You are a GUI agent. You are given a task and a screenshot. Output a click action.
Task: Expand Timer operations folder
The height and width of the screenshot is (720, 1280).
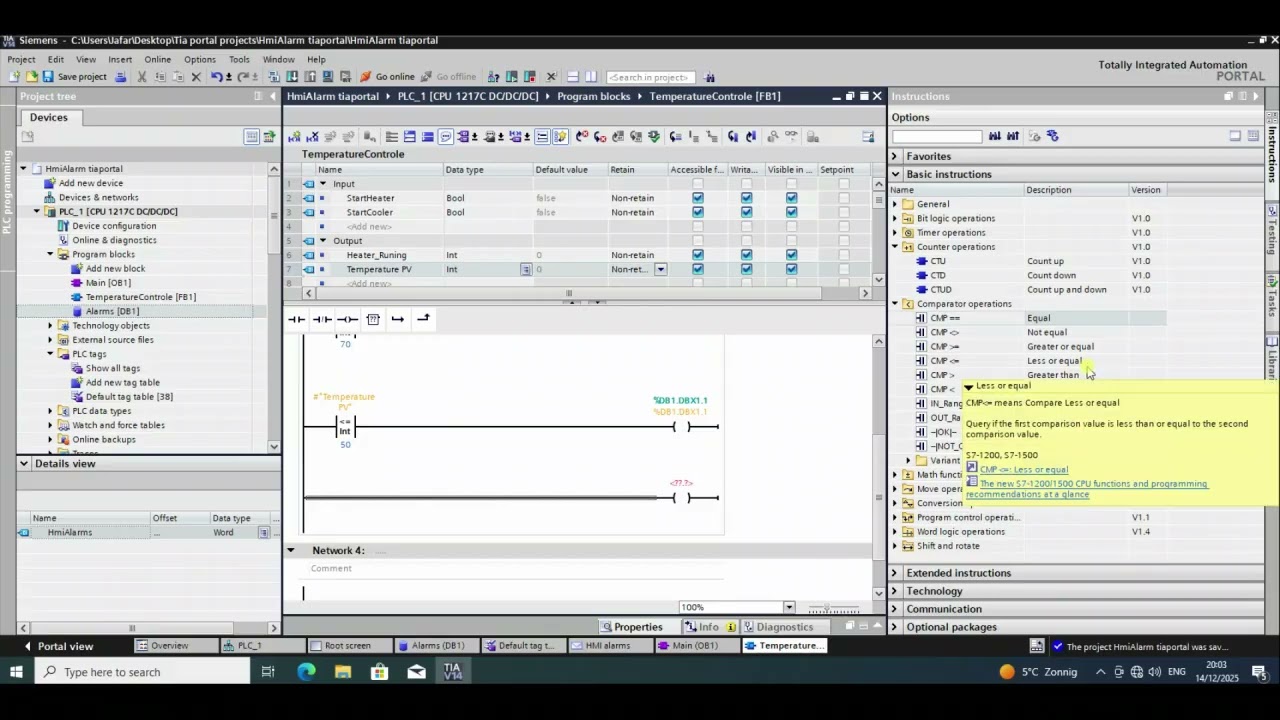(895, 232)
